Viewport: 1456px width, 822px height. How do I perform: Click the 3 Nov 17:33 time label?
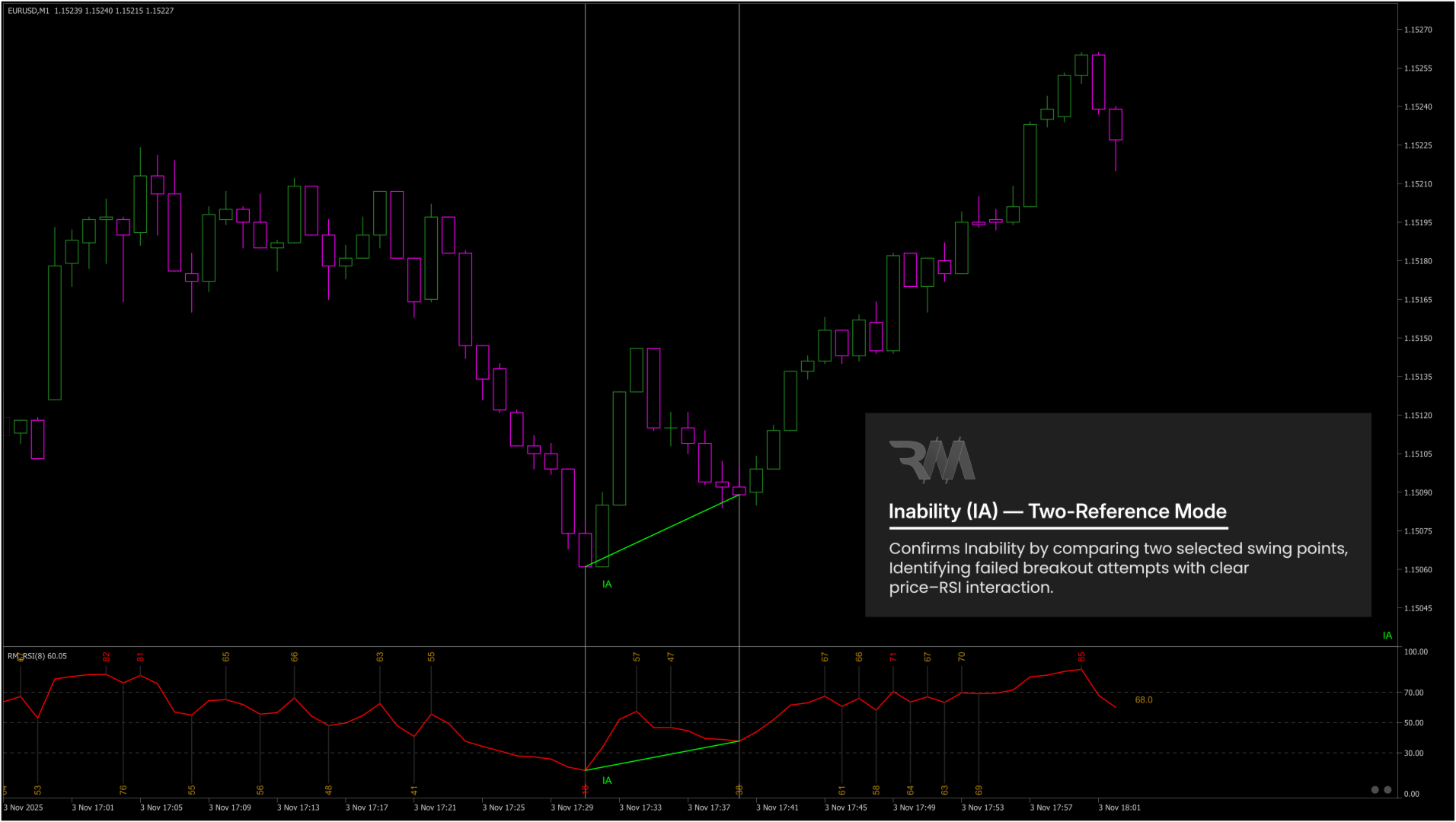tap(640, 808)
